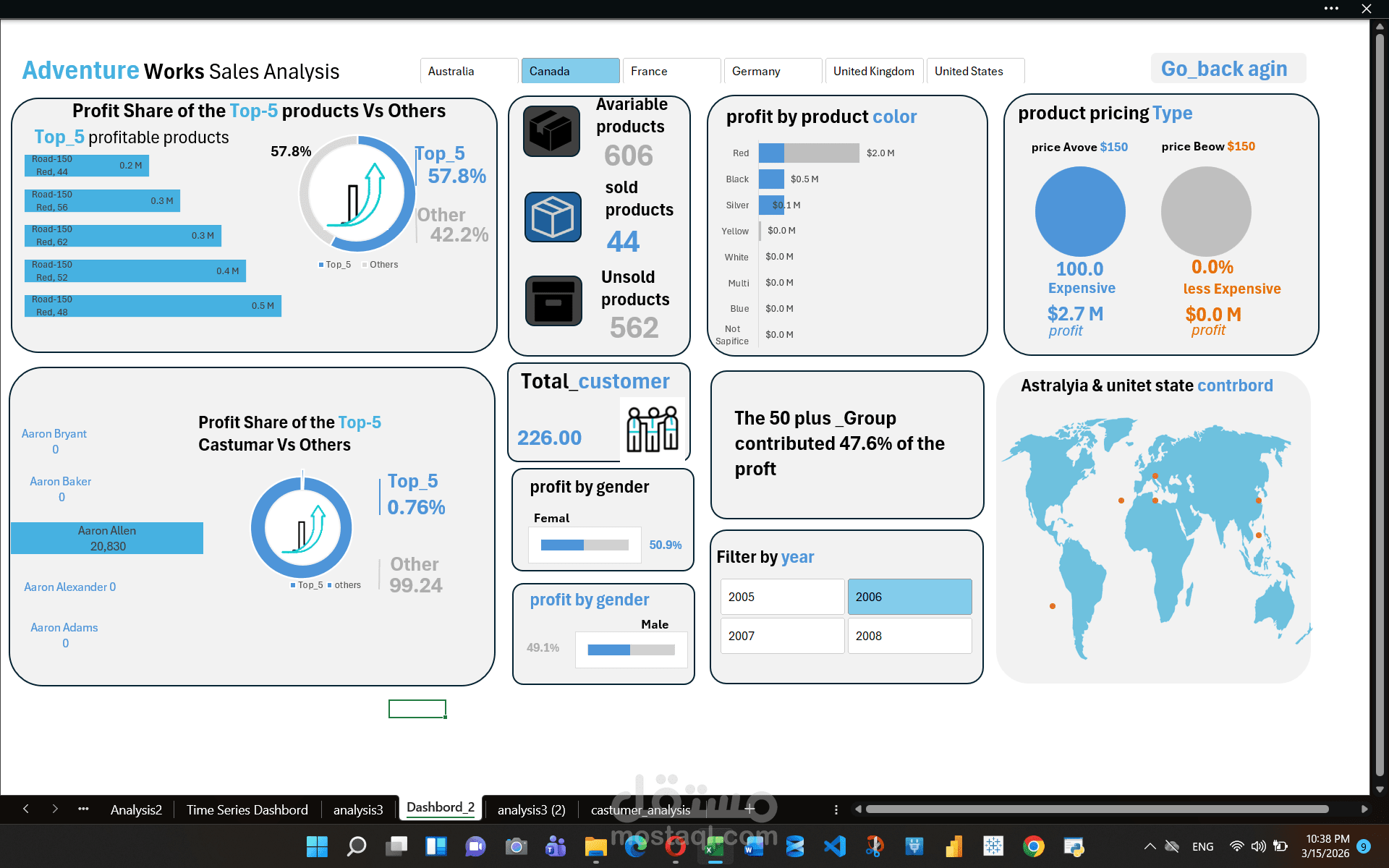1389x868 pixels.
Task: Open Visual Studio Code from taskbar
Action: coord(834,846)
